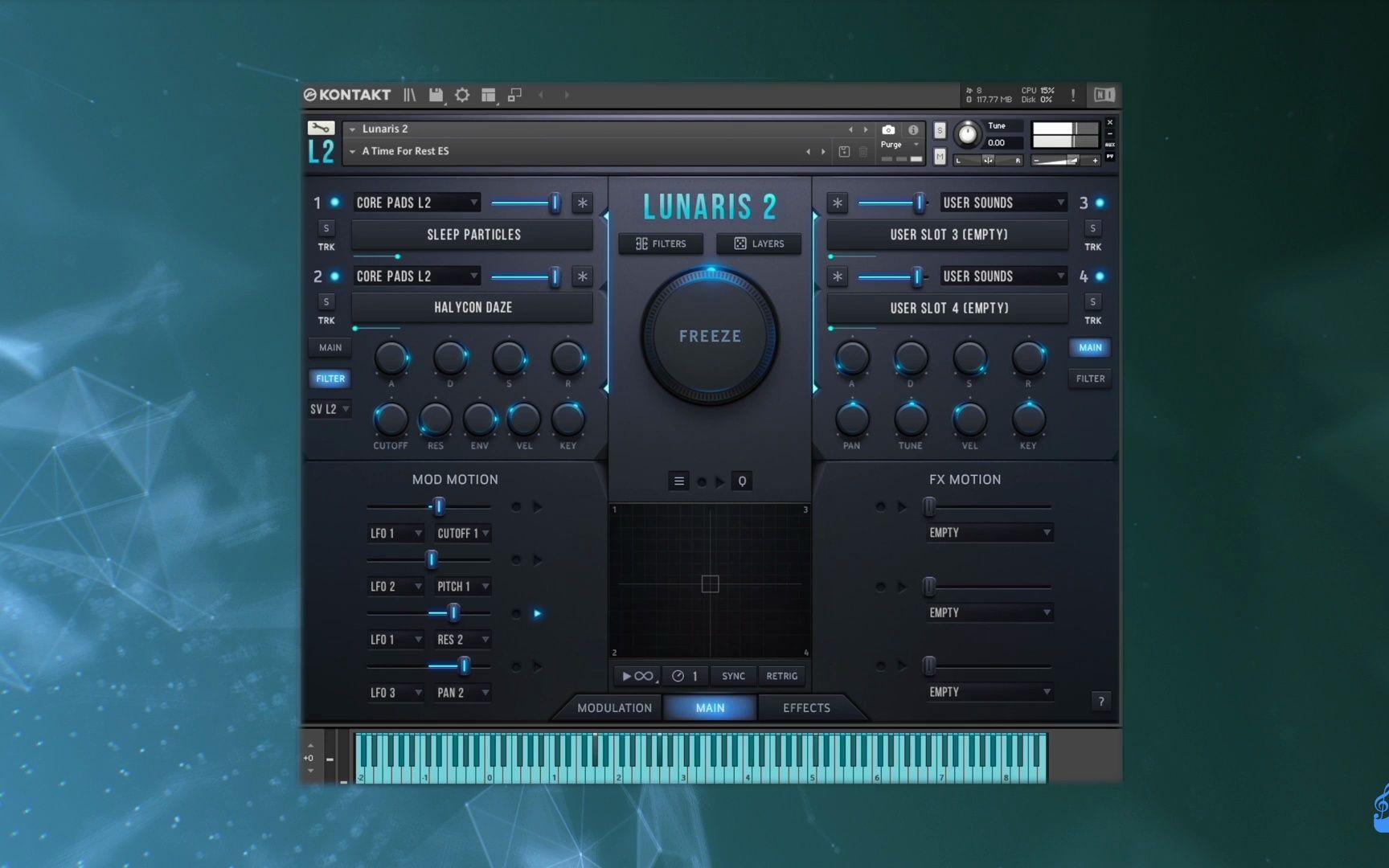The width and height of the screenshot is (1389, 868).
Task: Click the FILTERS button
Action: pos(661,244)
